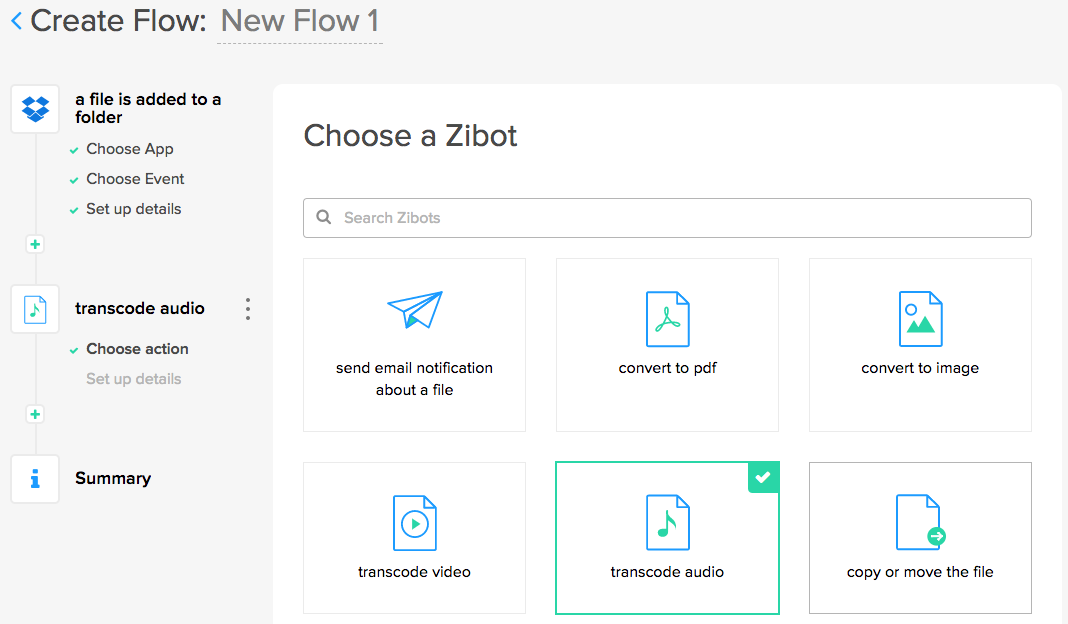Open the Choose Event substep
Screen dimensions: 1068x624
[x=135, y=179]
